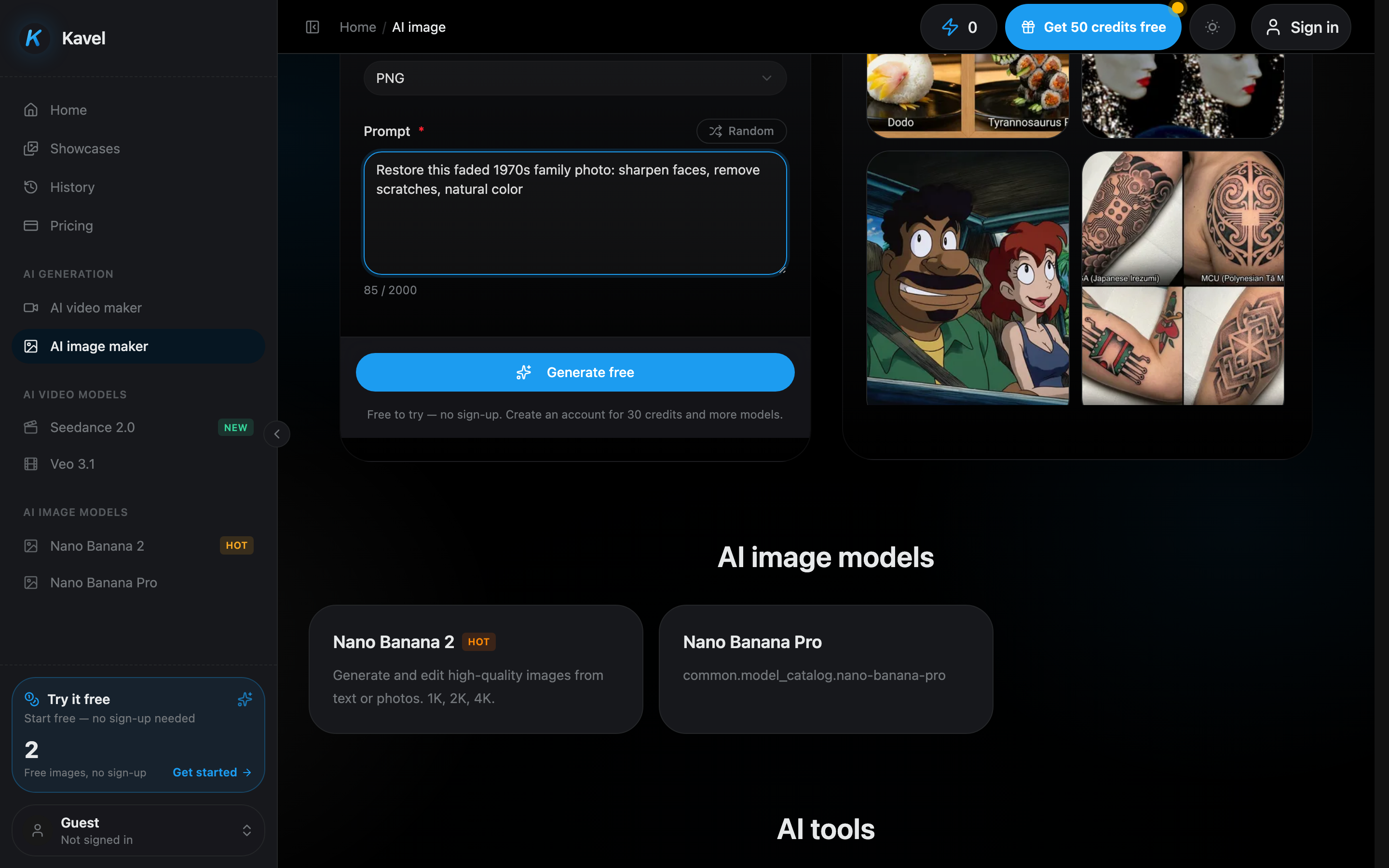
Task: Click Home in the breadcrumb
Action: pos(357,27)
